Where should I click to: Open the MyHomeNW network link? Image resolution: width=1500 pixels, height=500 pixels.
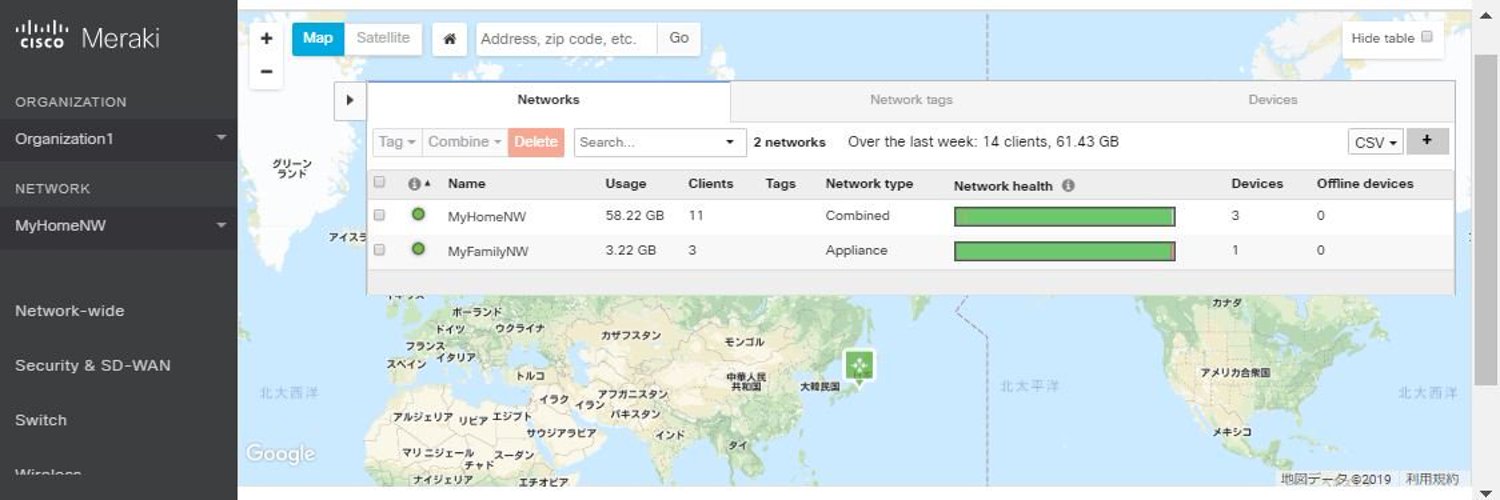point(487,216)
